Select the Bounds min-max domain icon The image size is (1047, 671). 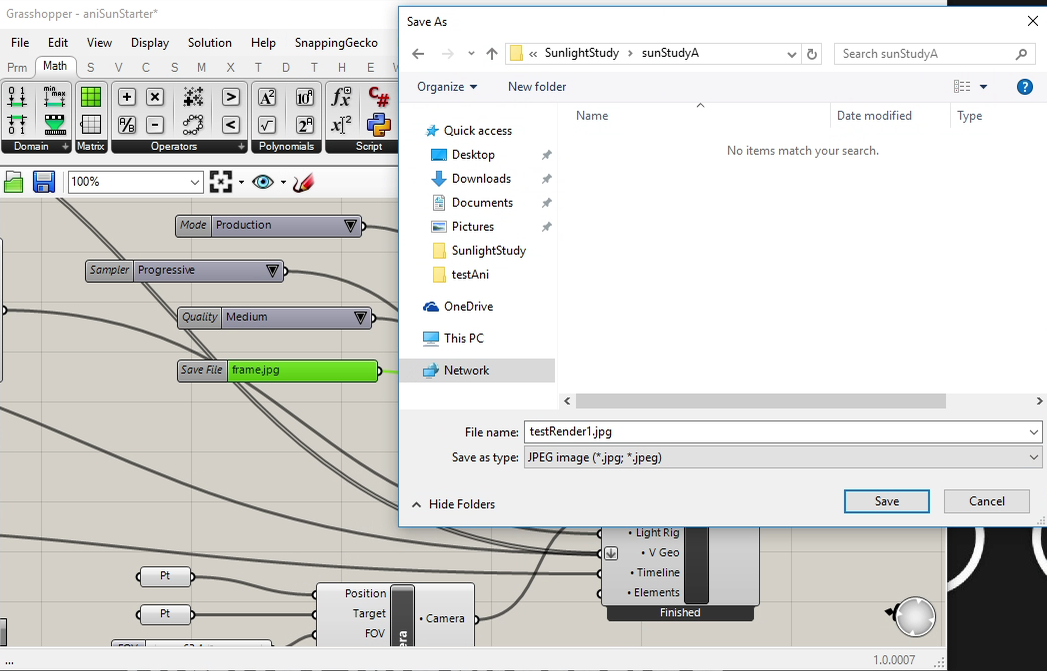click(x=55, y=97)
